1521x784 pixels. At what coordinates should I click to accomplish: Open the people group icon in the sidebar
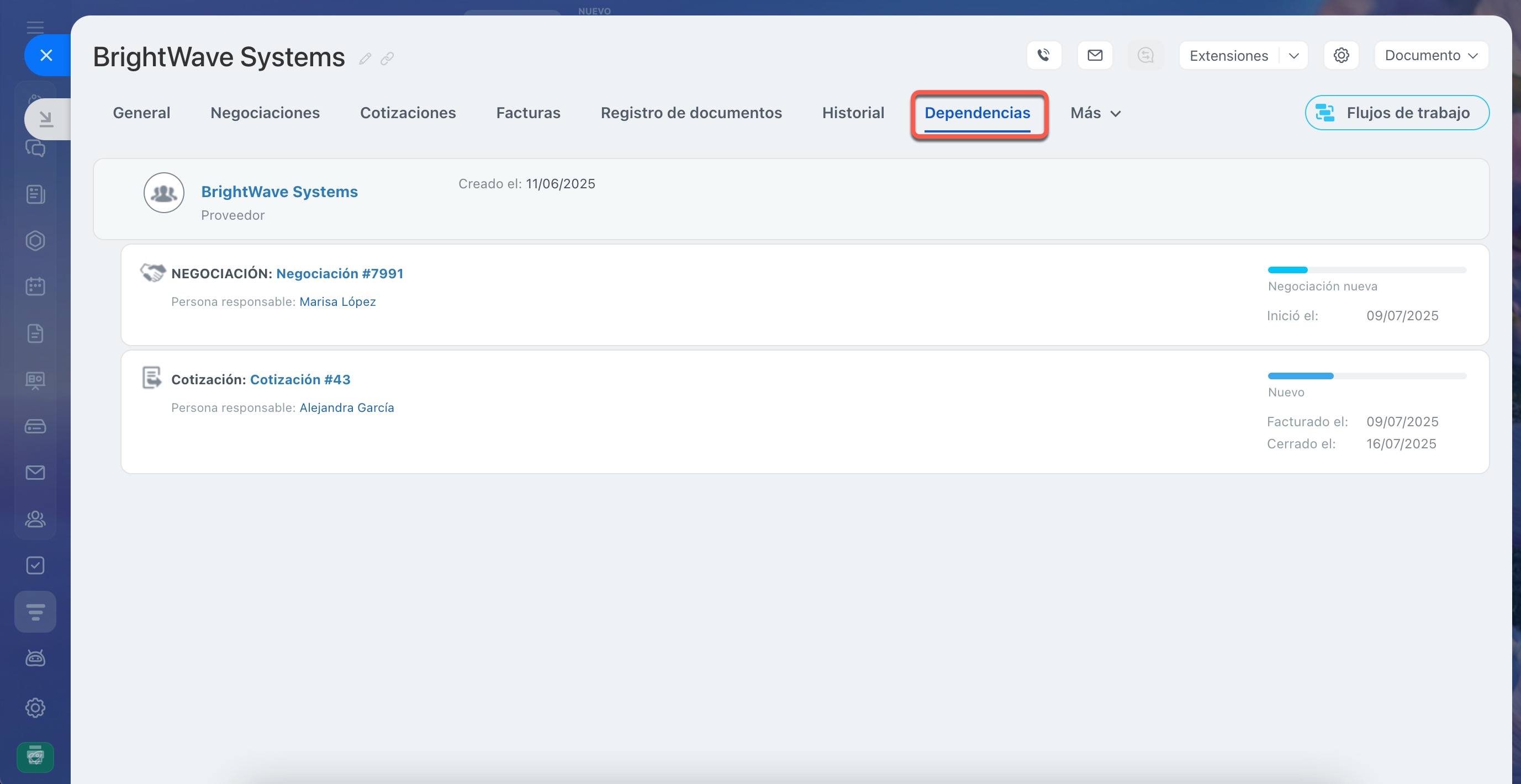point(35,519)
